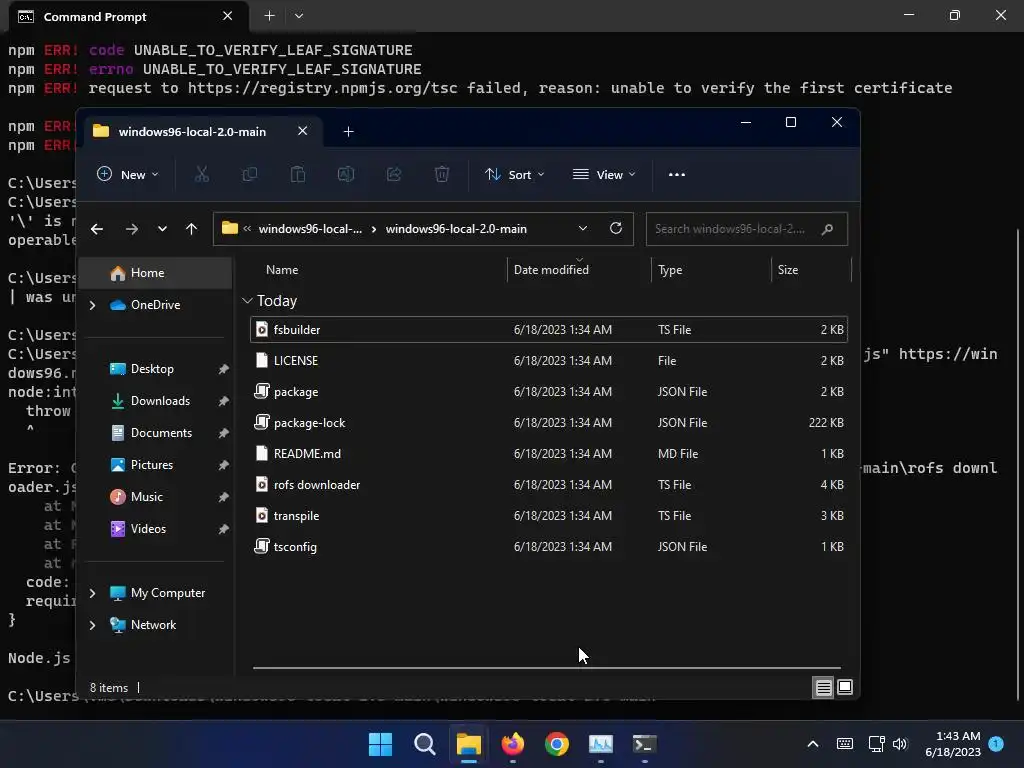Click the Paste icon in Explorer toolbar
This screenshot has width=1024, height=768.
pyautogui.click(x=298, y=174)
